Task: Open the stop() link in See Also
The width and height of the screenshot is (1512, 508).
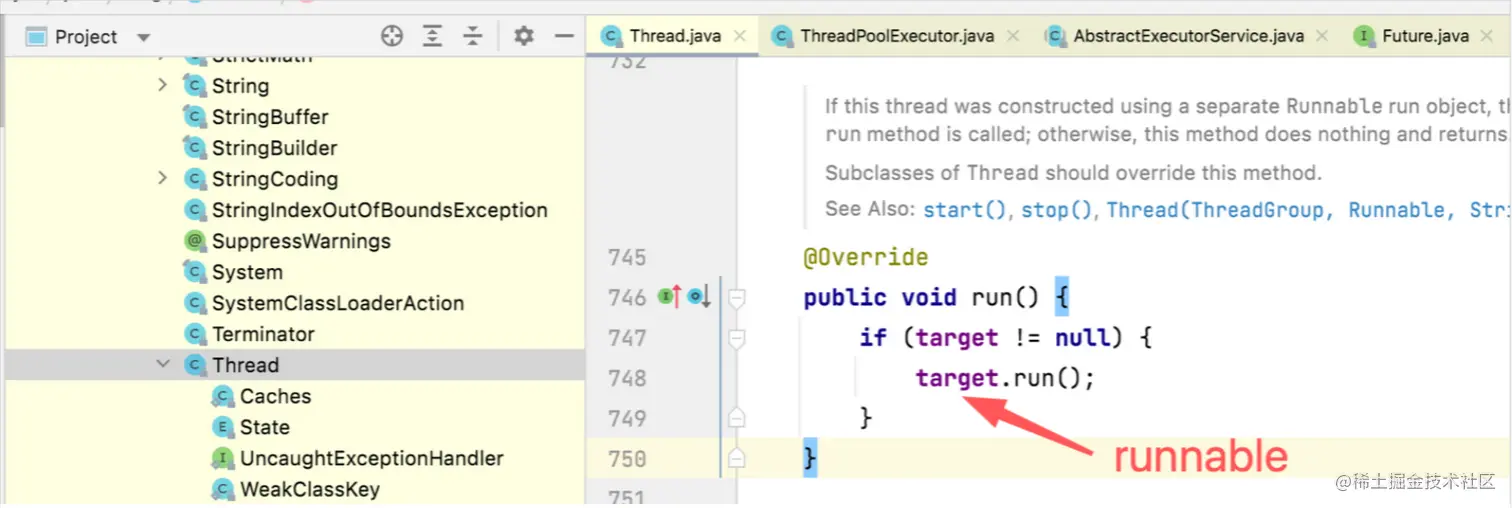Action: [x=1056, y=210]
